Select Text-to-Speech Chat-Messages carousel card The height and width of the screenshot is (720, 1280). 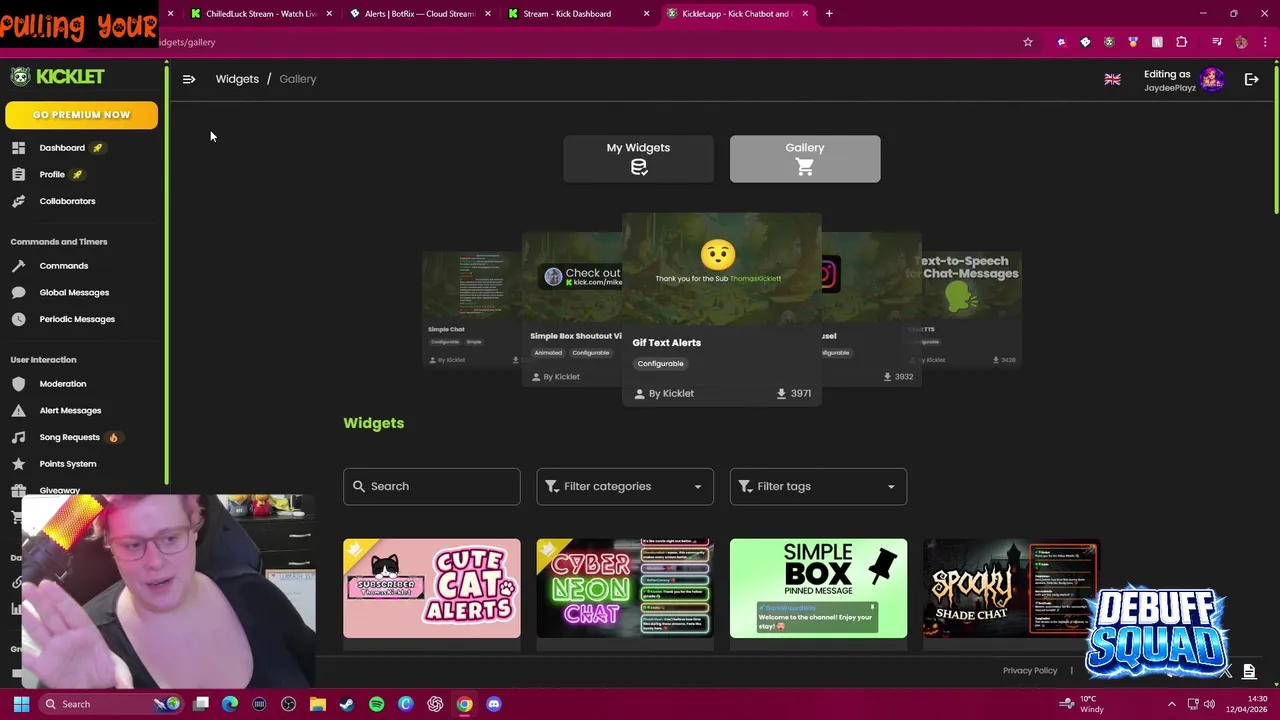(970, 309)
